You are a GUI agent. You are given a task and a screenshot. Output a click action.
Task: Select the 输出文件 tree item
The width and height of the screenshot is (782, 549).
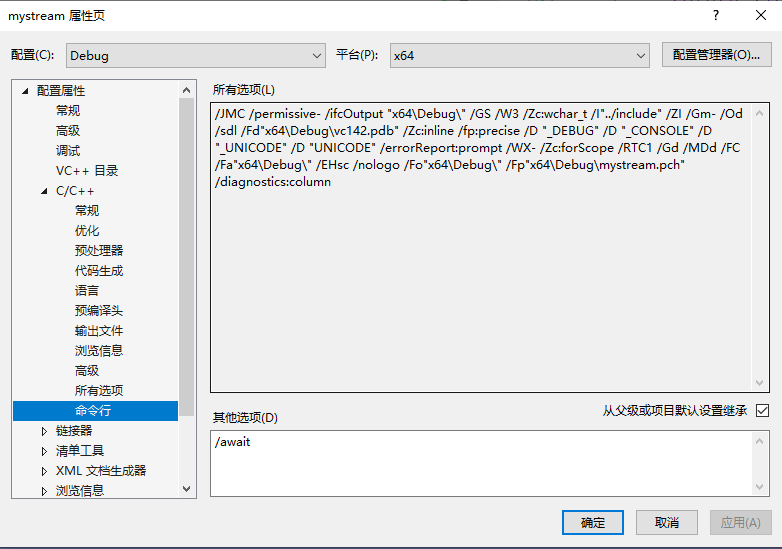99,331
